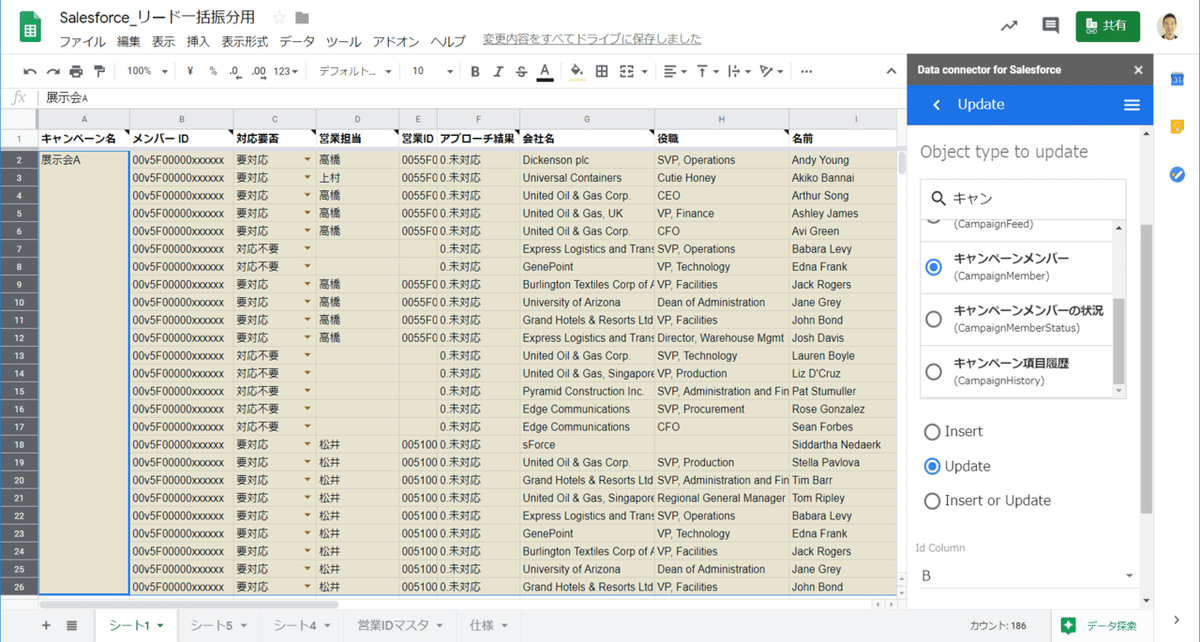1200x642 pixels.
Task: Switch to the シート5 sheet tab
Action: pos(219,625)
